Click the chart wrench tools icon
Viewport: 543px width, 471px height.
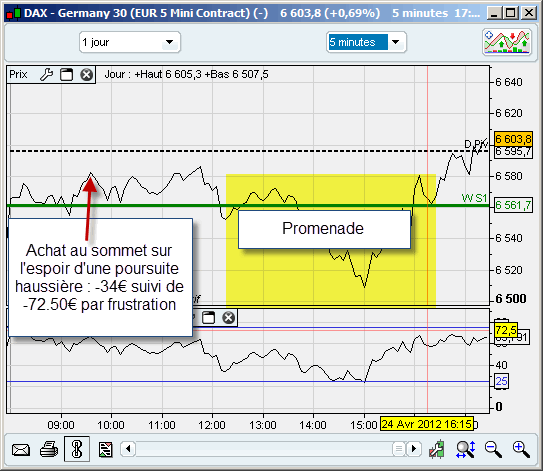pos(436,449)
